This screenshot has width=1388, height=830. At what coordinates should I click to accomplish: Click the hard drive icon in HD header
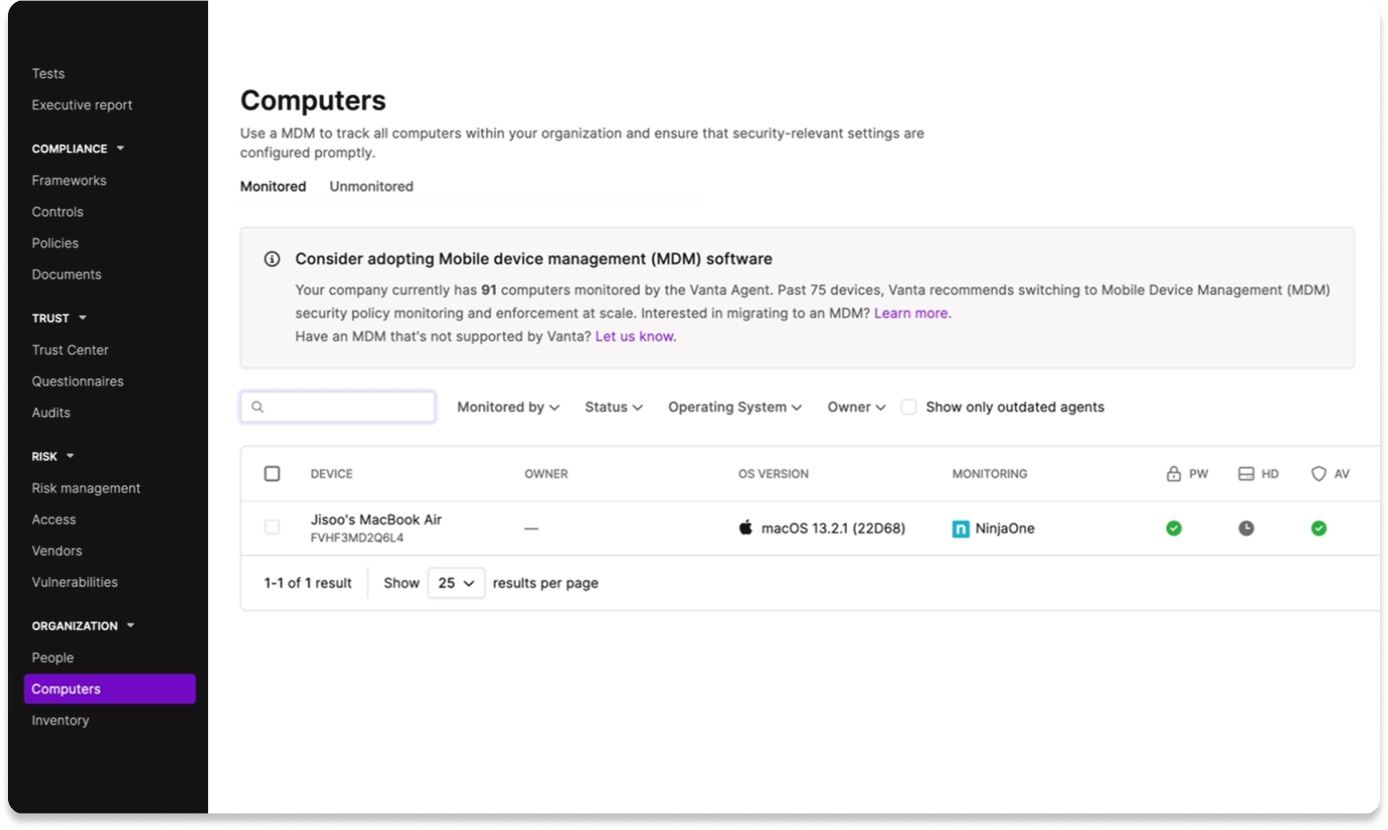tap(1246, 474)
